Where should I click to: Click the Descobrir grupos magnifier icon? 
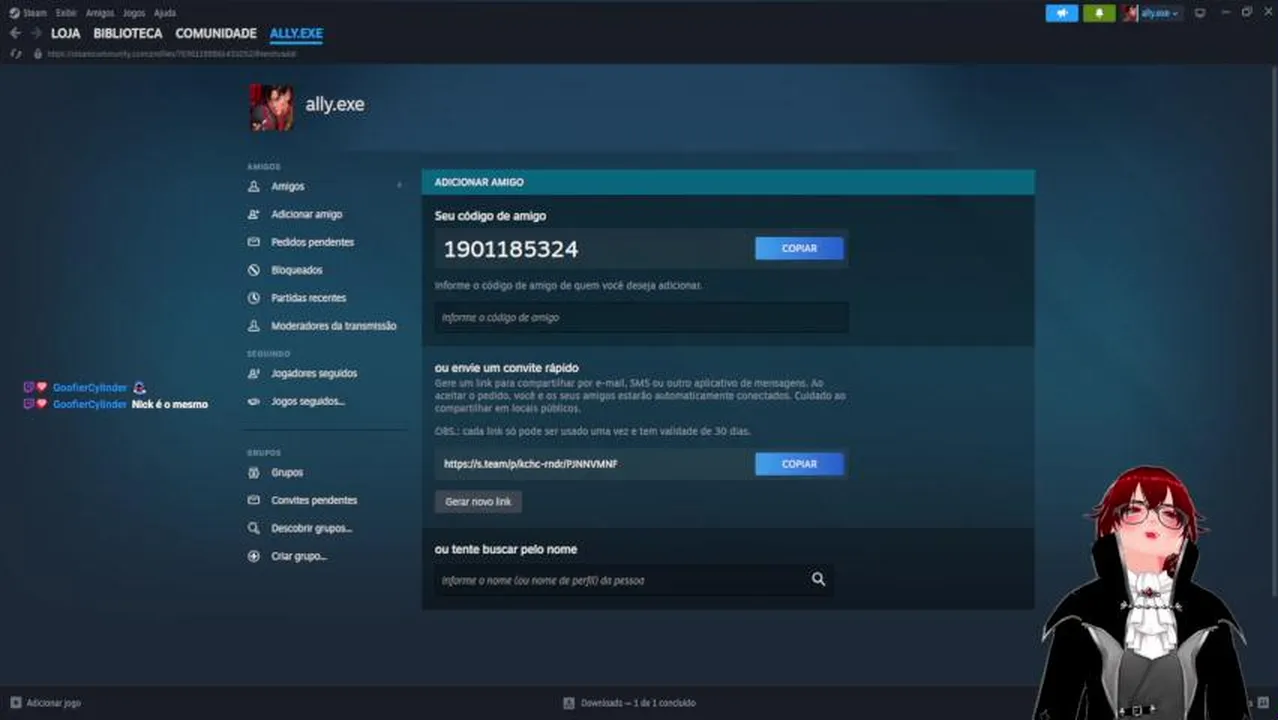[253, 529]
